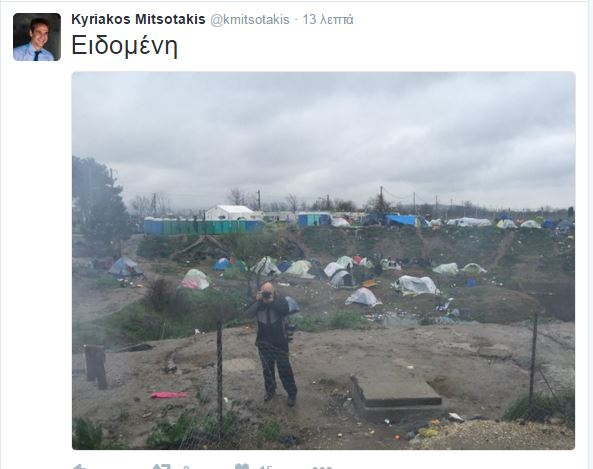Click the white tent building in photo
593x469 pixels.
230,213
